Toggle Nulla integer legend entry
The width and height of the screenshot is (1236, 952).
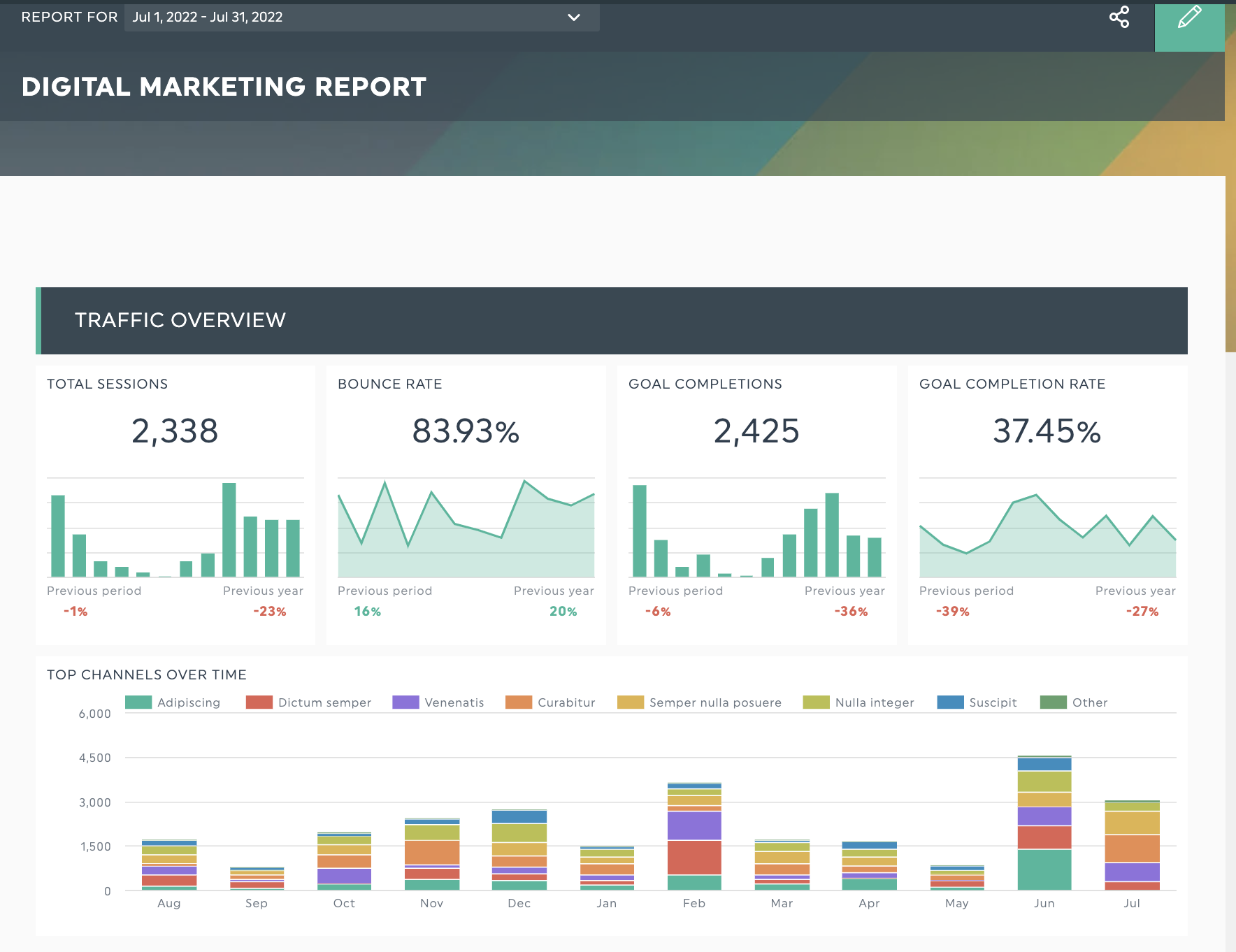tap(858, 702)
